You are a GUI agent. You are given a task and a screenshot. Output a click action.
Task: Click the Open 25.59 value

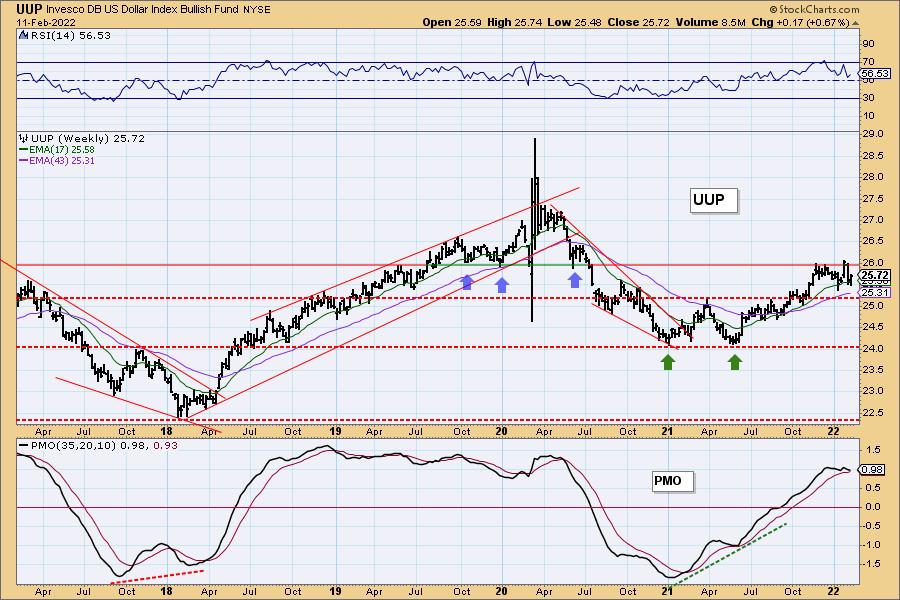[x=453, y=22]
